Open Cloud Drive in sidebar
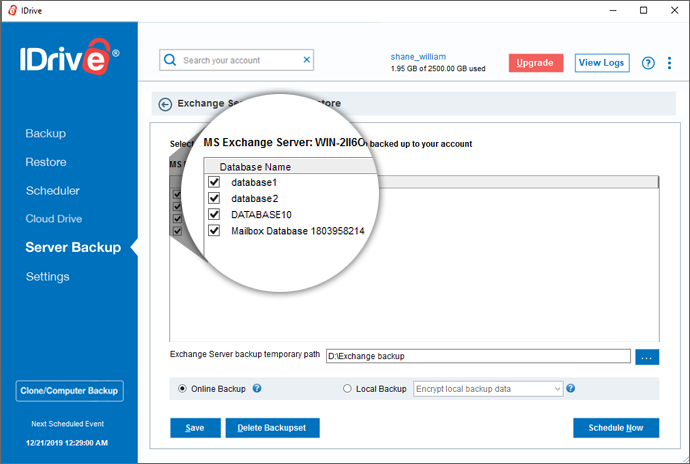Screen dimensions: 690x464 tap(54, 219)
